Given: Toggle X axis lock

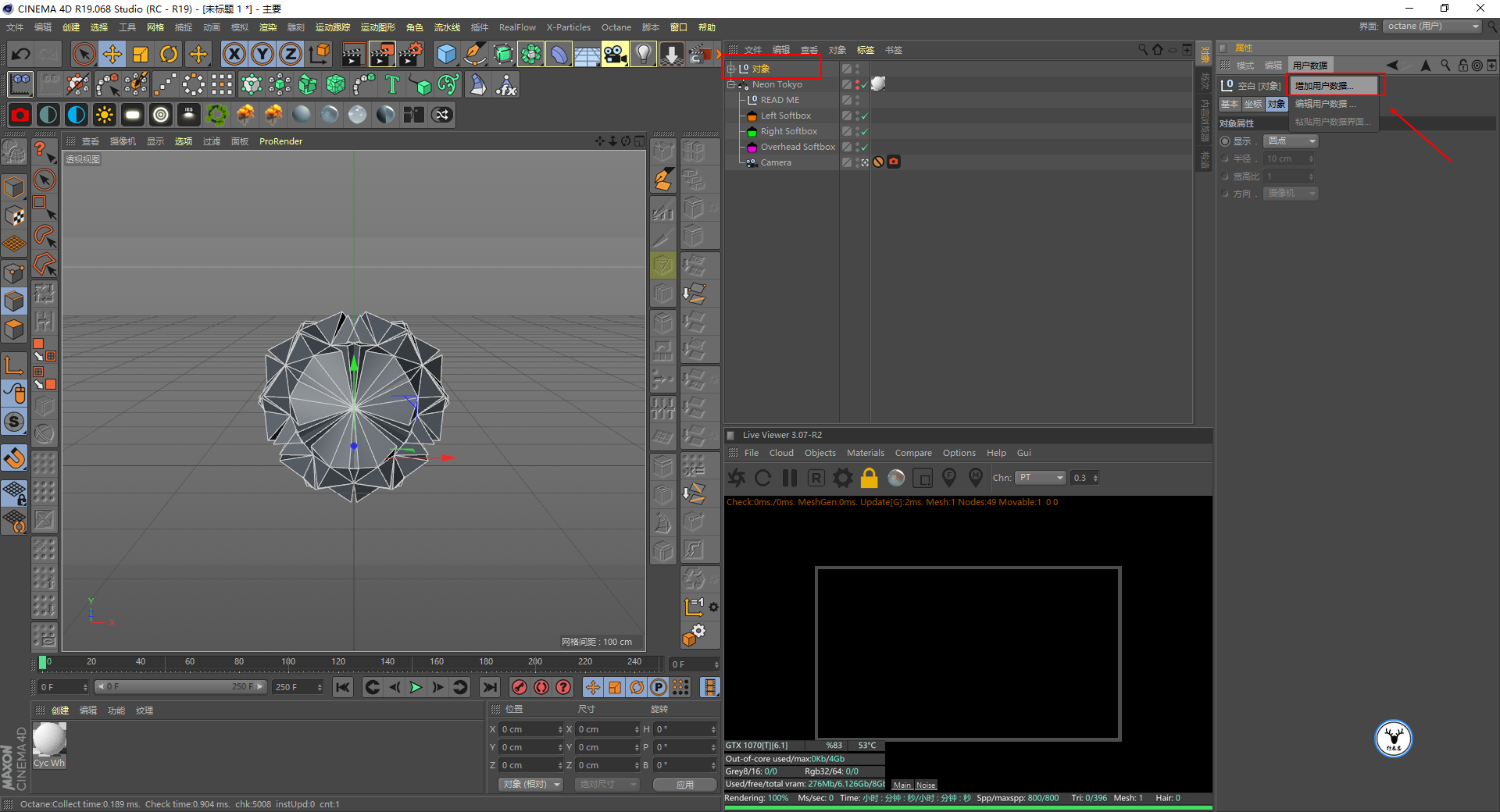Looking at the screenshot, I should pyautogui.click(x=234, y=54).
